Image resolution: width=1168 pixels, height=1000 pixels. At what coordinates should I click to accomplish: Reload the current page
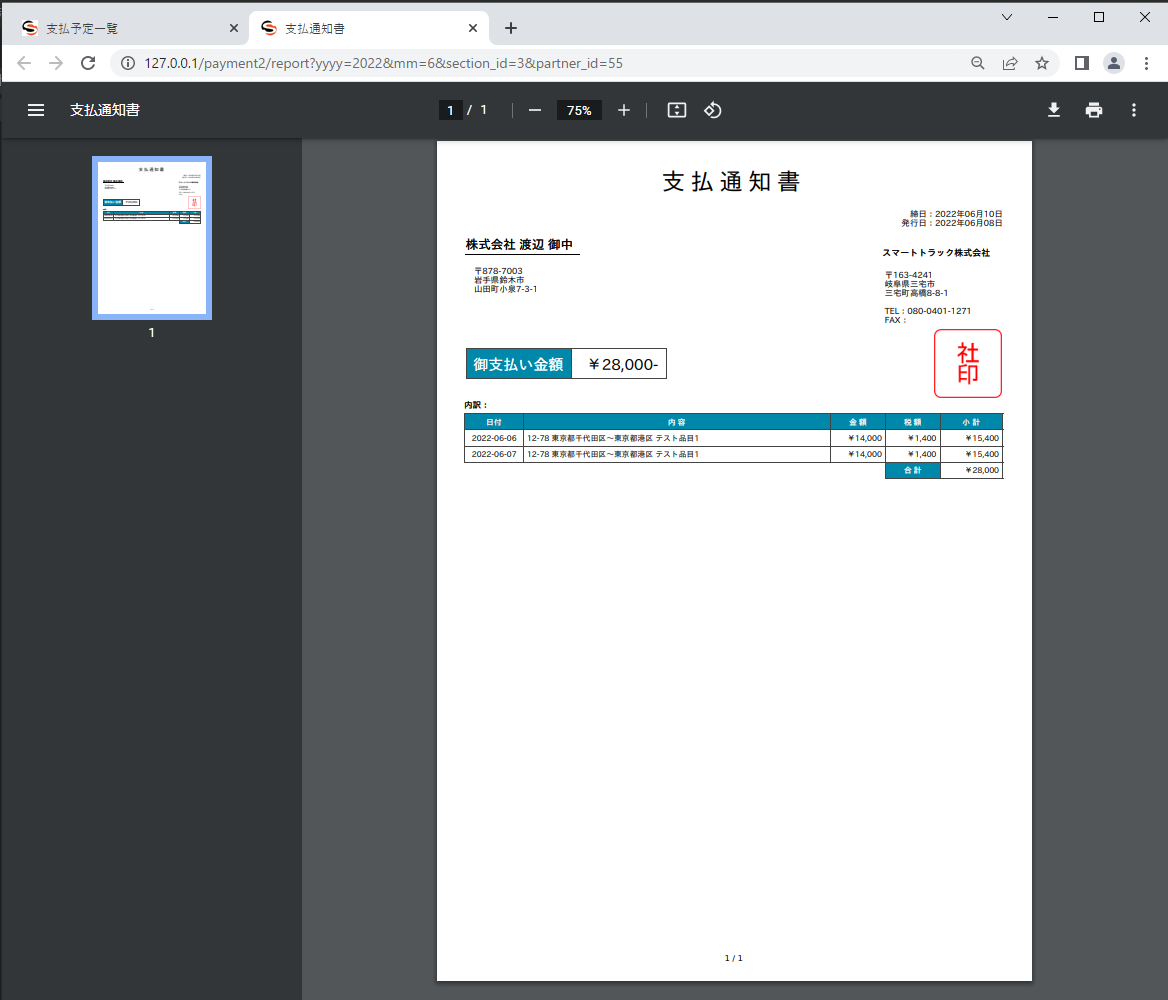(88, 63)
